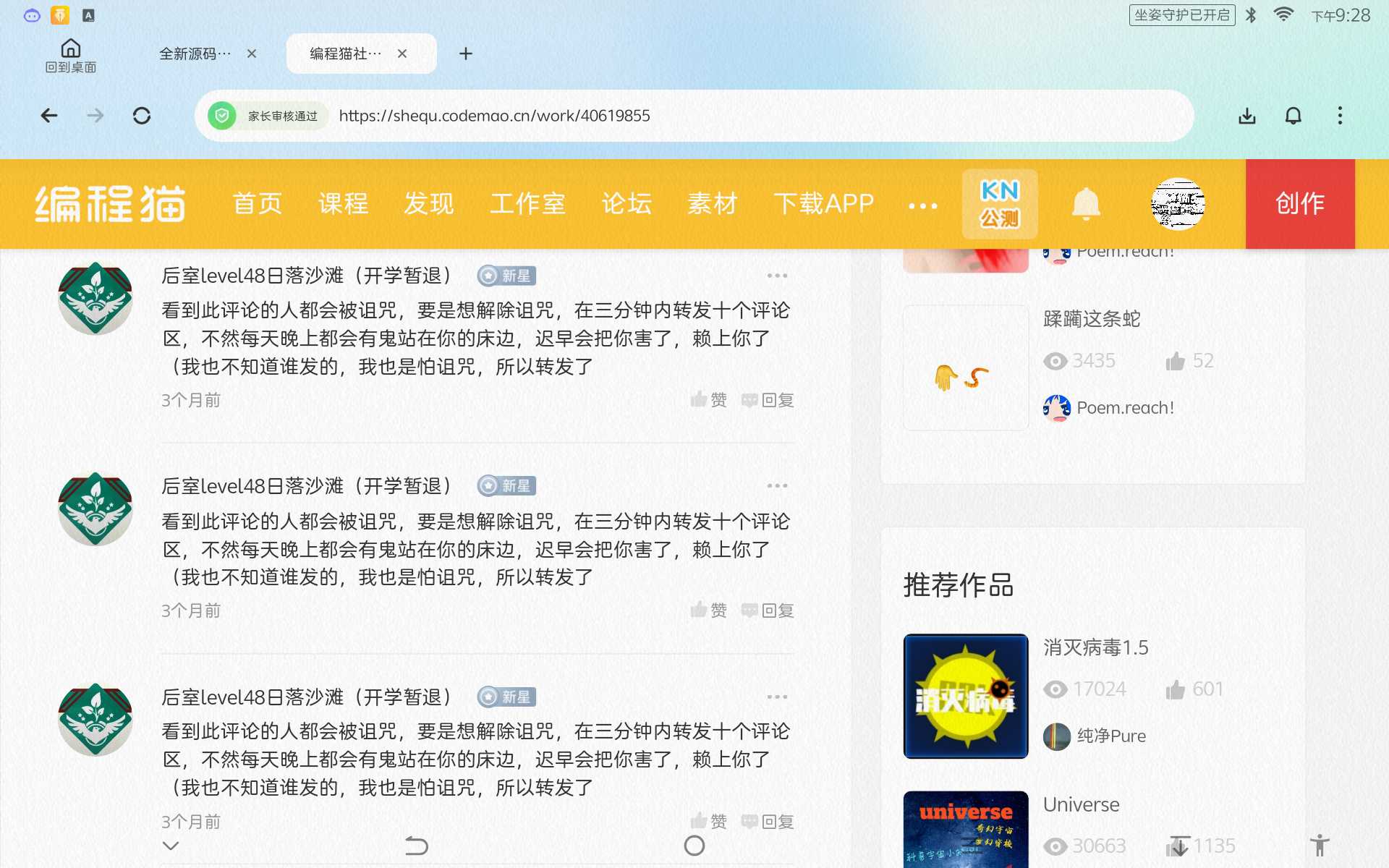1389x868 pixels.
Task: Click the 推荐作品 heading
Action: tap(959, 585)
